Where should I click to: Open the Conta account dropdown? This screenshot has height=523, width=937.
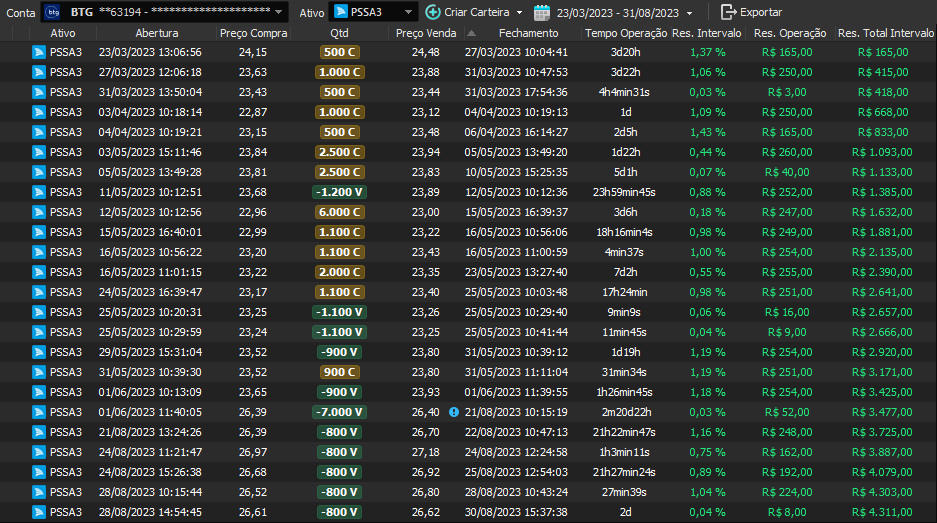click(x=278, y=12)
